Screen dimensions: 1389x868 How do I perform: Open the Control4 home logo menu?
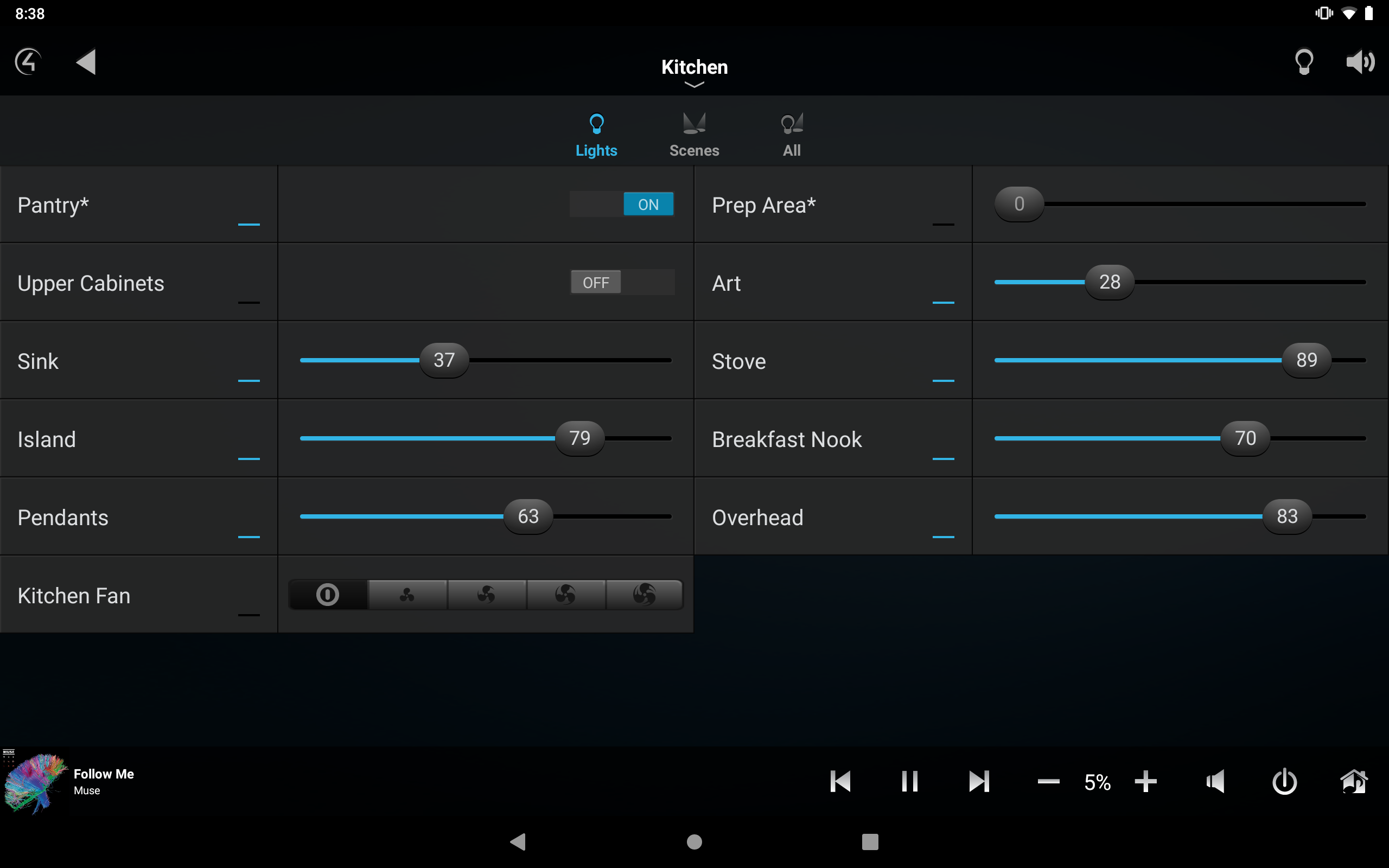(x=27, y=61)
